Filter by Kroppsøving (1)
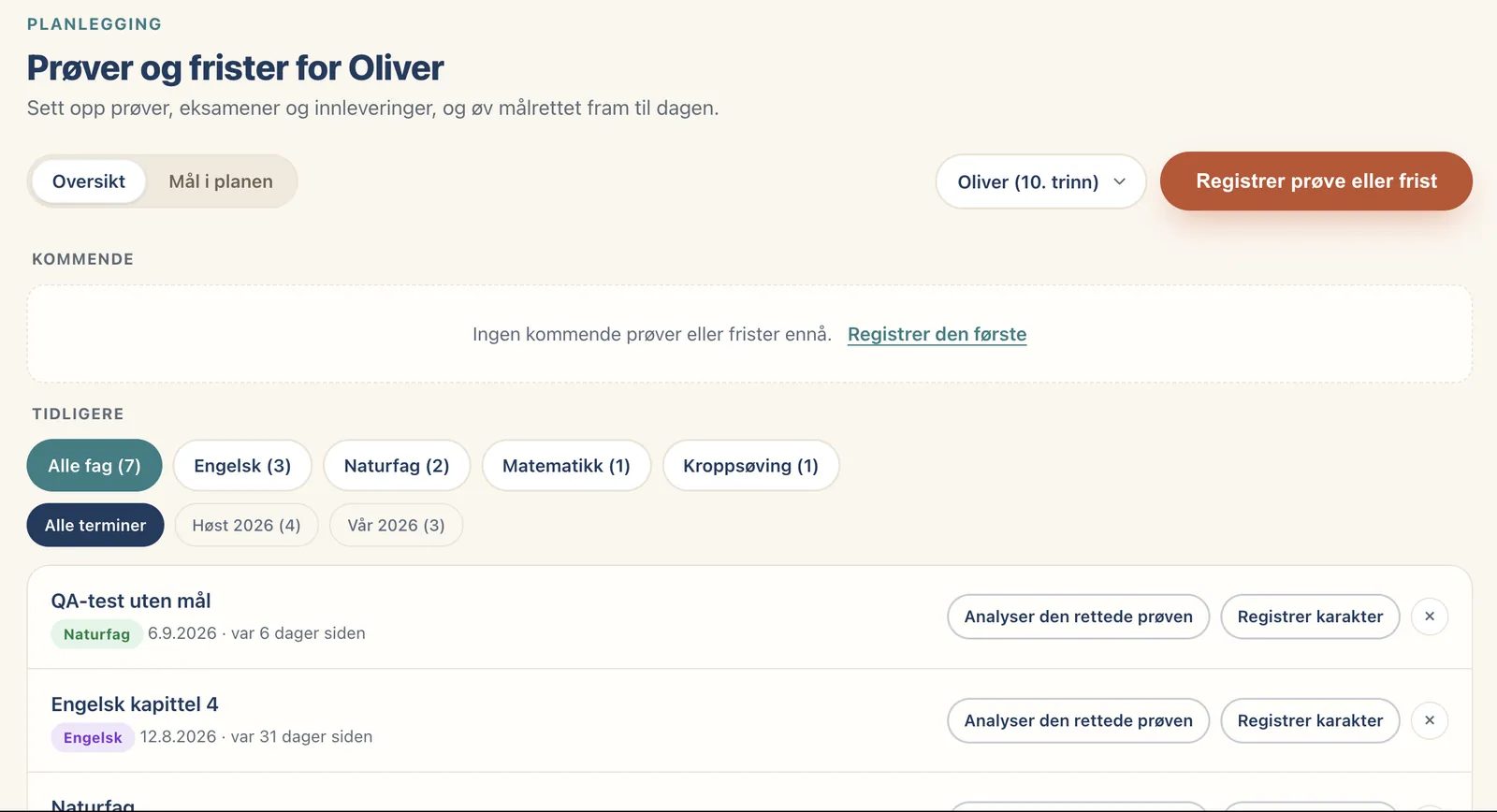This screenshot has width=1497, height=812. point(750,465)
